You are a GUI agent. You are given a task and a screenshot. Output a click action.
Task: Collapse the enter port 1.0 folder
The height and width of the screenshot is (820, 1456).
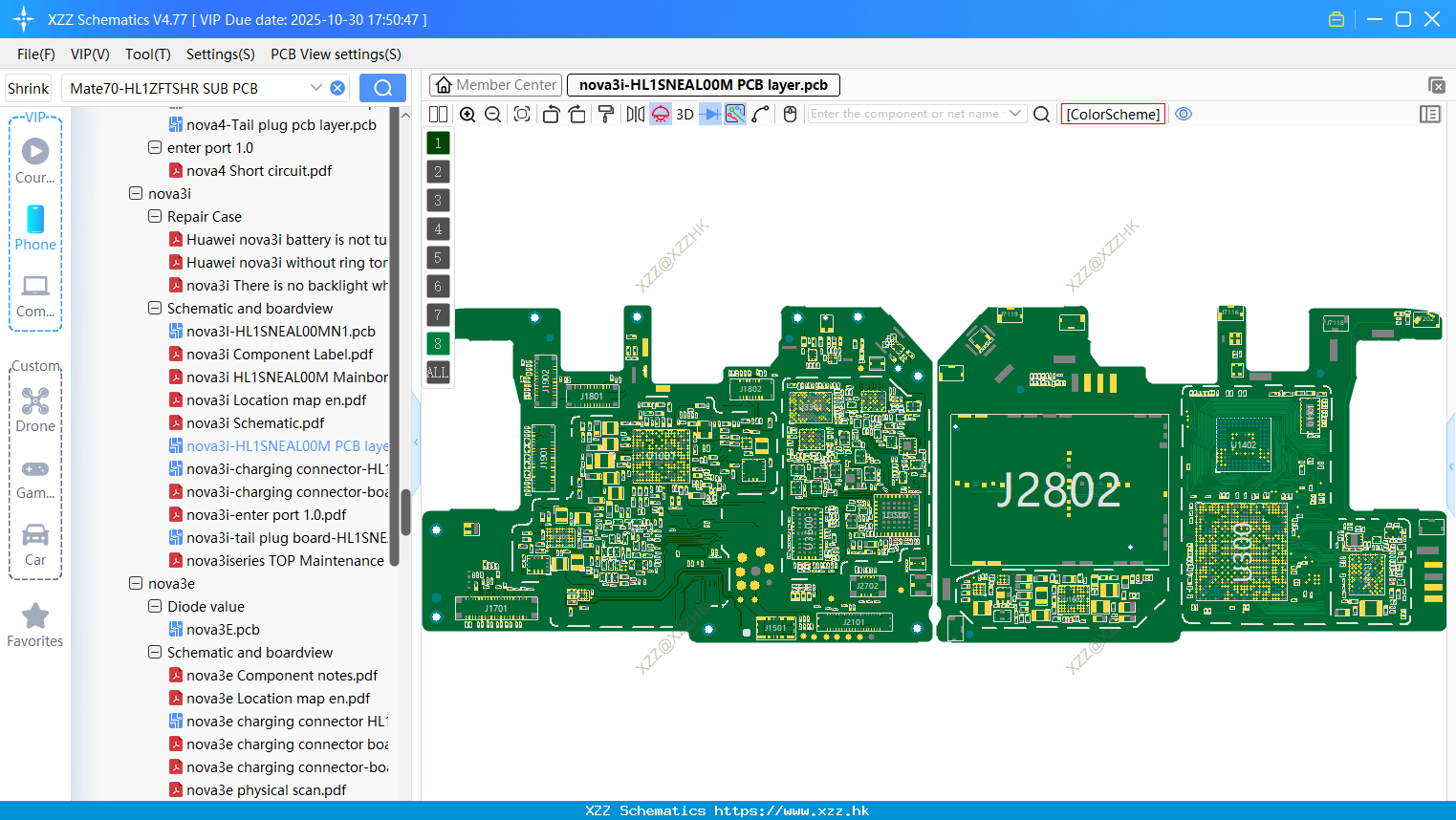[x=155, y=148]
